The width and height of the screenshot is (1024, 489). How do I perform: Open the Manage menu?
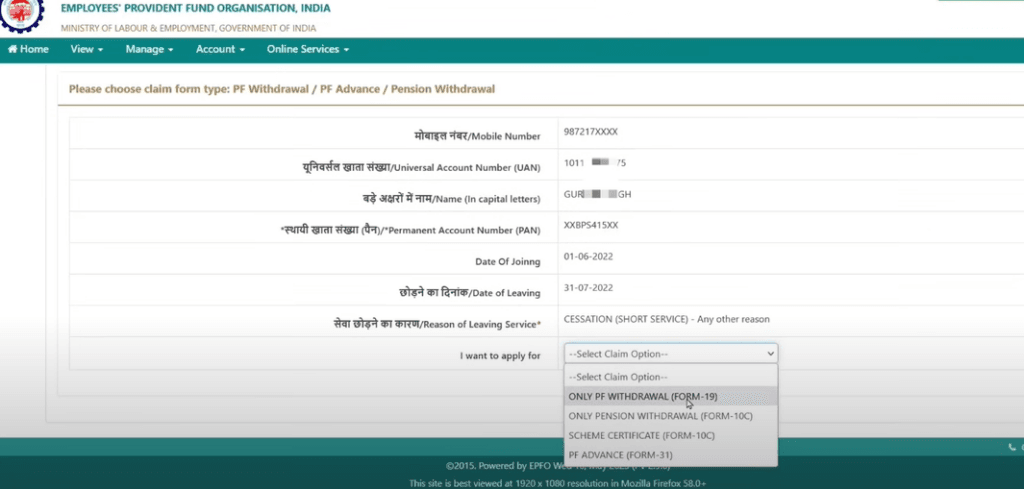[x=149, y=49]
